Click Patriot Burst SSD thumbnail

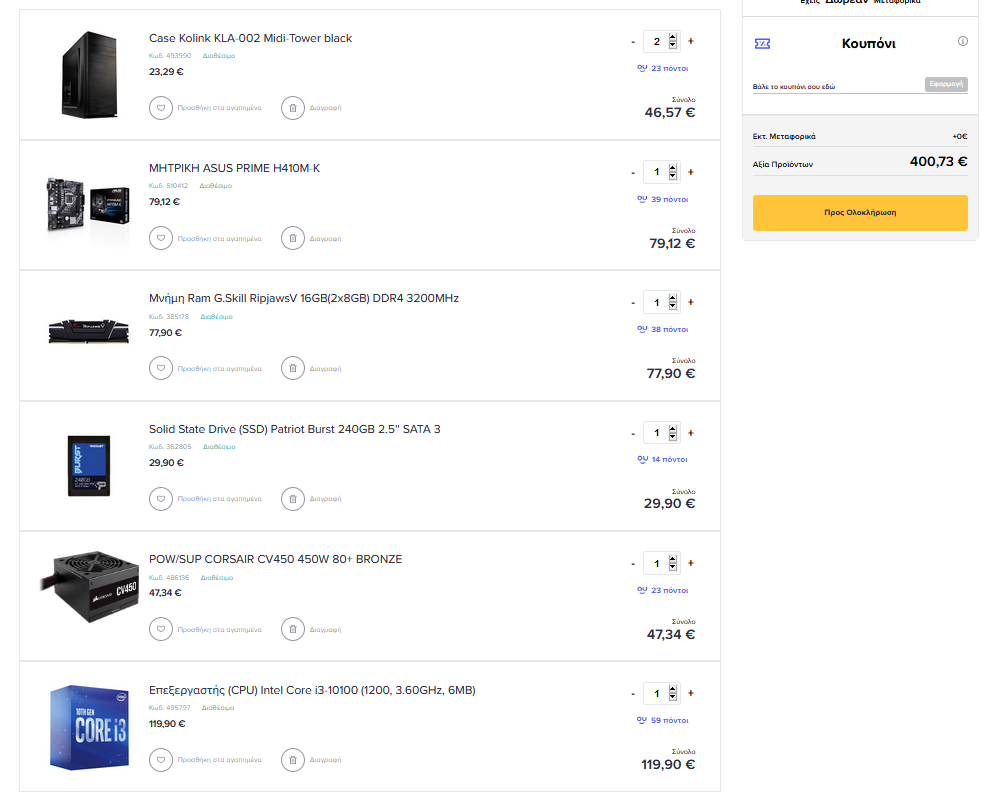[x=89, y=466]
